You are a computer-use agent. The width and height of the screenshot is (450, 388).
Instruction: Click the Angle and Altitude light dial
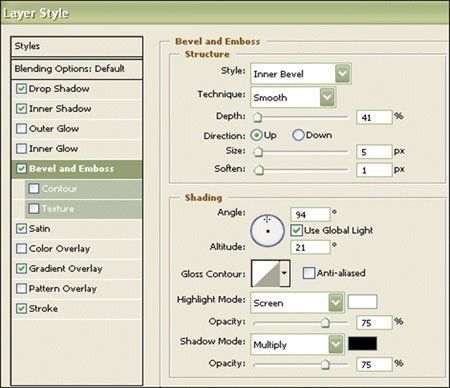[x=267, y=231]
